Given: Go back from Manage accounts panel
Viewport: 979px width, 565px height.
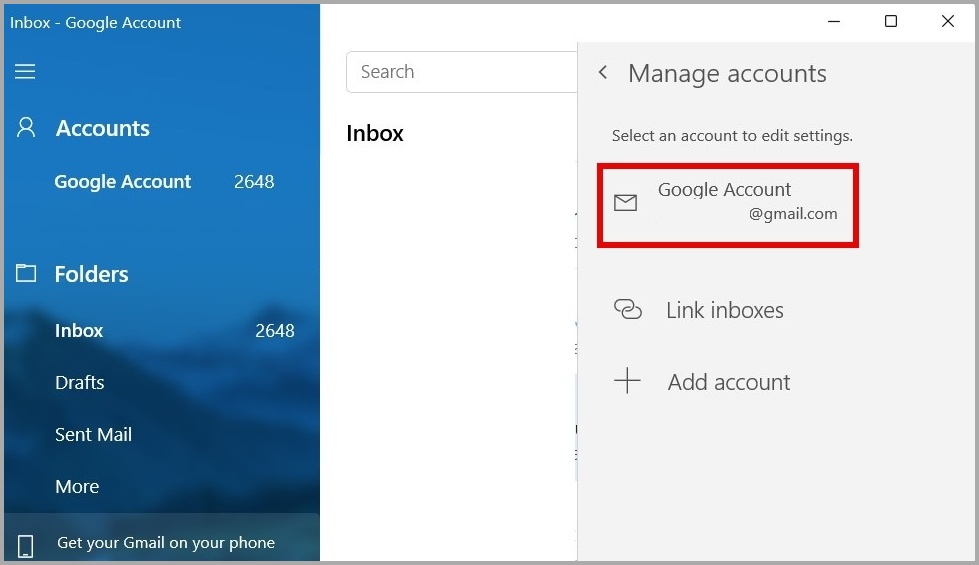Looking at the screenshot, I should 603,72.
